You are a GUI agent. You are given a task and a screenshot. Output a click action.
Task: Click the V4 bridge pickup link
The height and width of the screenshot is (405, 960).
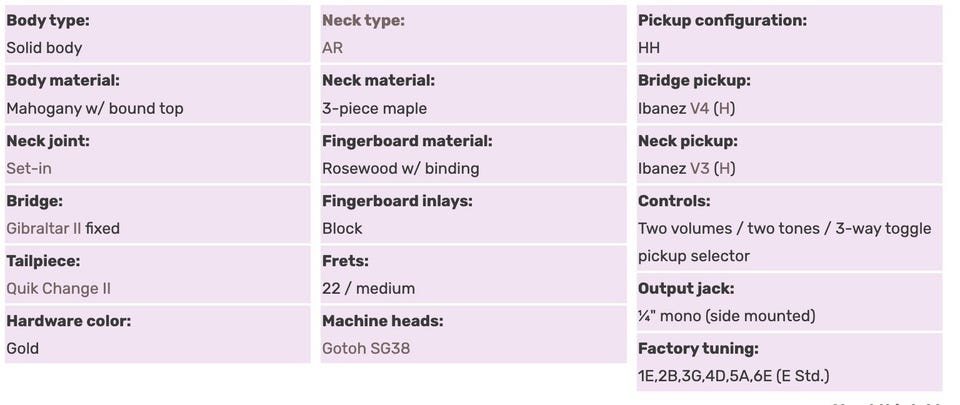(x=700, y=108)
